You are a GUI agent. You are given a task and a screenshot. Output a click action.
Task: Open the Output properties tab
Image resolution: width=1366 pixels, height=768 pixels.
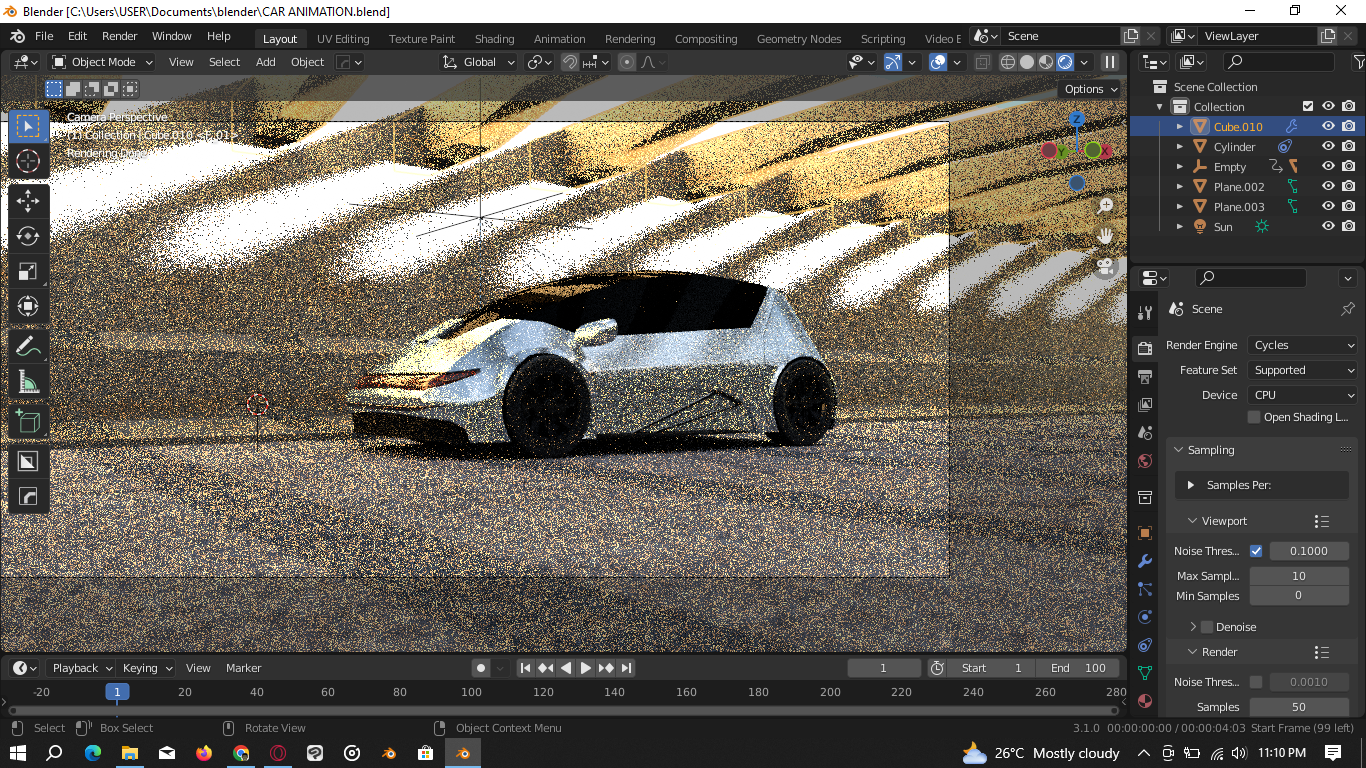pyautogui.click(x=1145, y=376)
